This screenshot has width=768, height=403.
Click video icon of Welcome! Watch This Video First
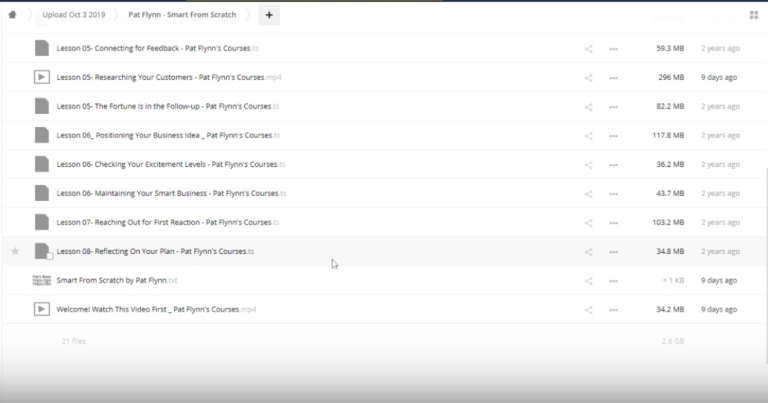click(x=42, y=309)
